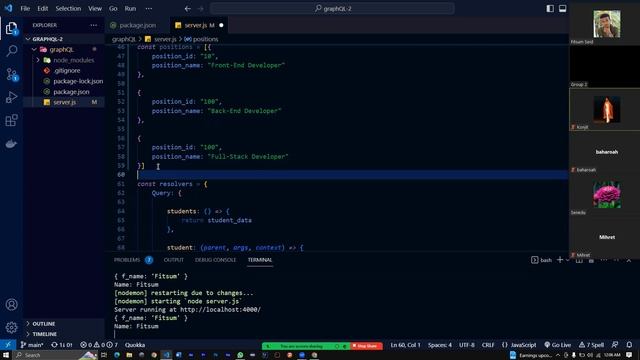
Task: Click the 7 Spell status item
Action: point(591,345)
